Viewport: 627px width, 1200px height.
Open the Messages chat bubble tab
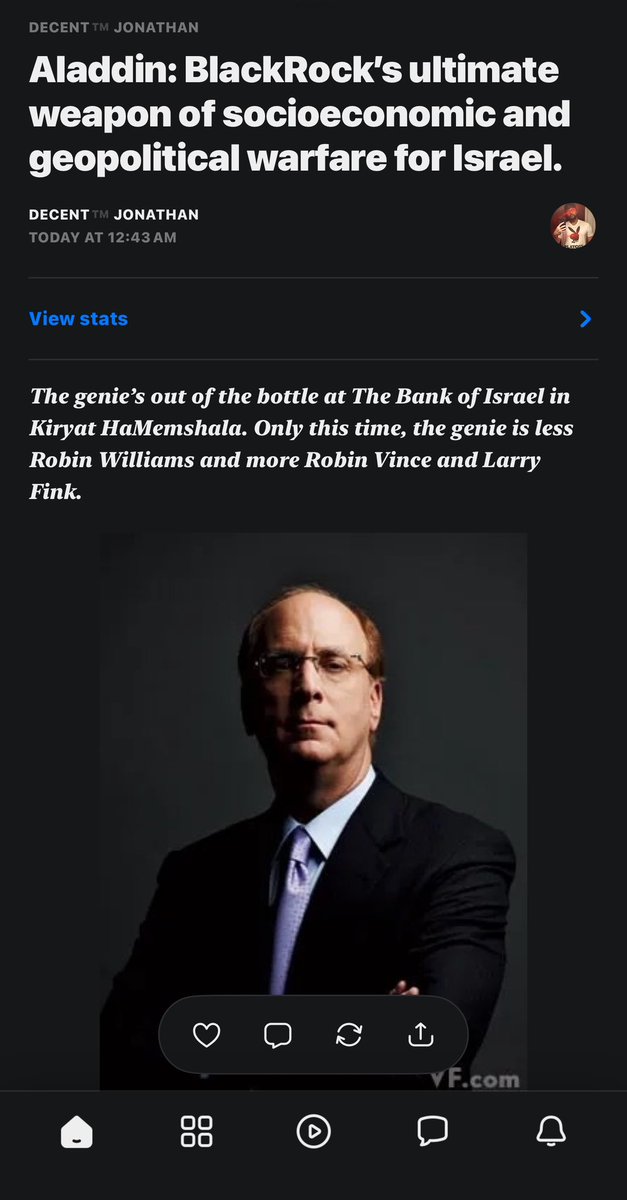point(432,1131)
